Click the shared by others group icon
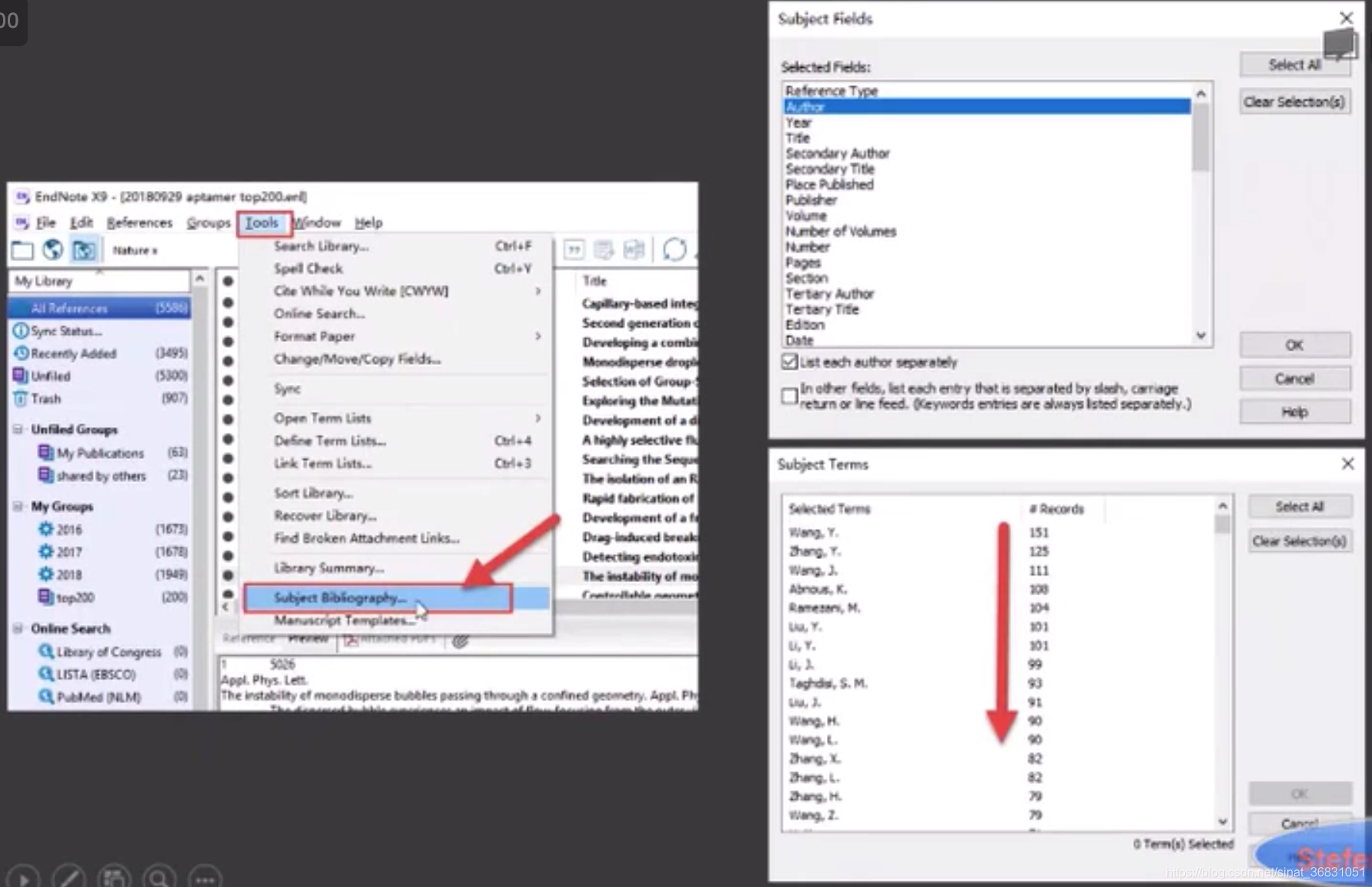 (45, 475)
